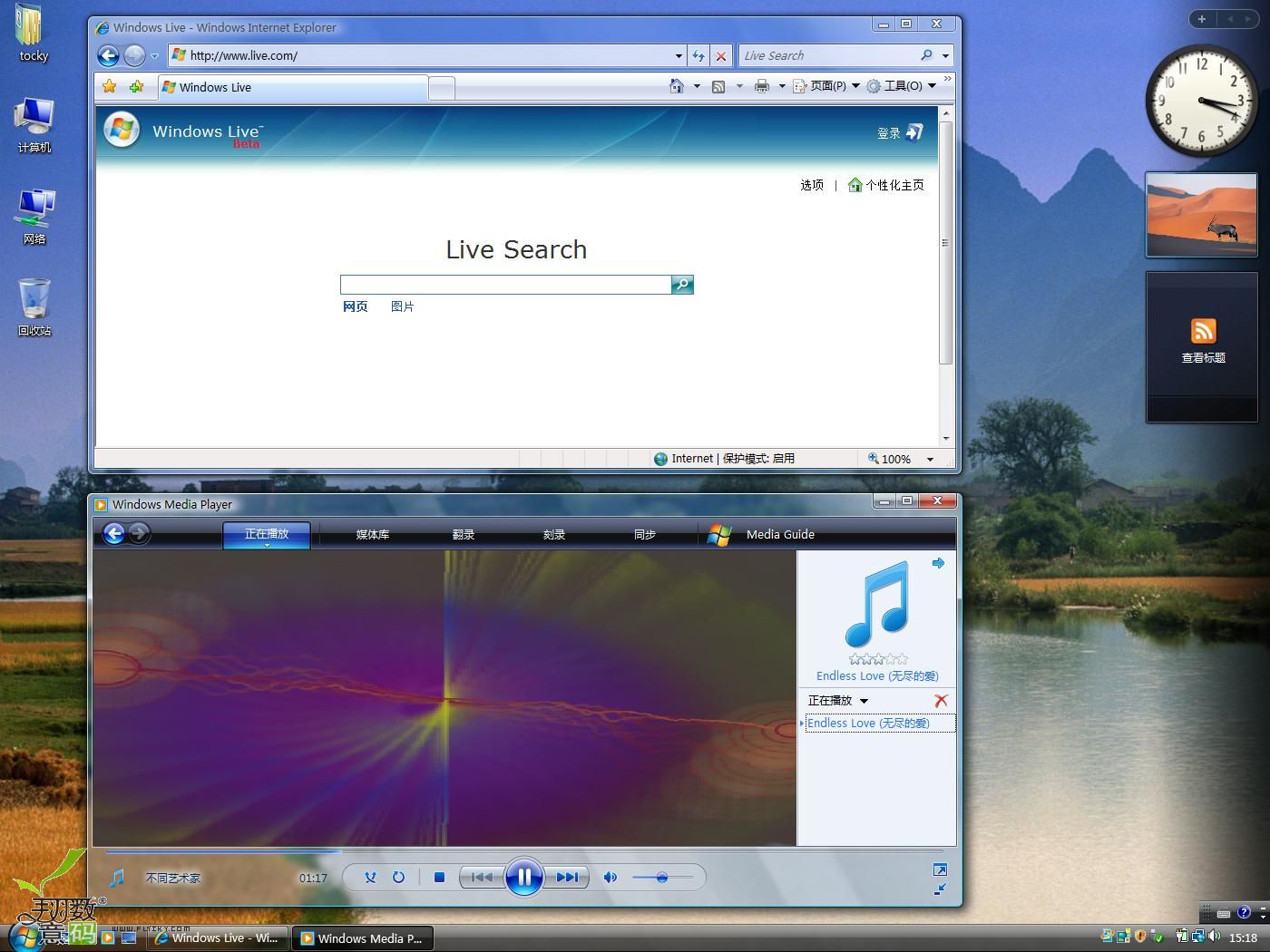The height and width of the screenshot is (952, 1270).
Task: Rate the song using the stars
Action: 878,659
